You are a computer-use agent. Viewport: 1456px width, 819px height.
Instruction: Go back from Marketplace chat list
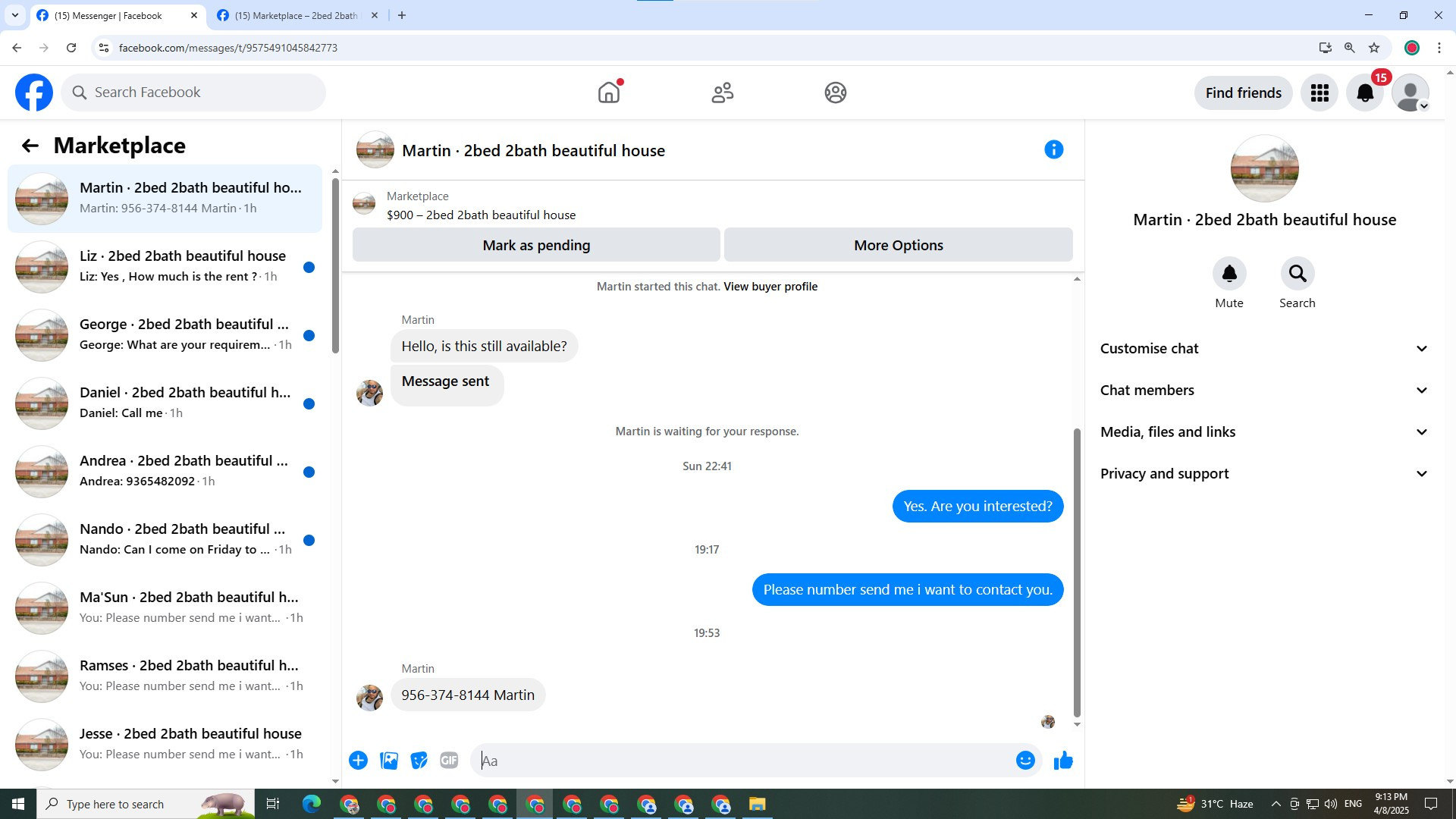[x=30, y=146]
